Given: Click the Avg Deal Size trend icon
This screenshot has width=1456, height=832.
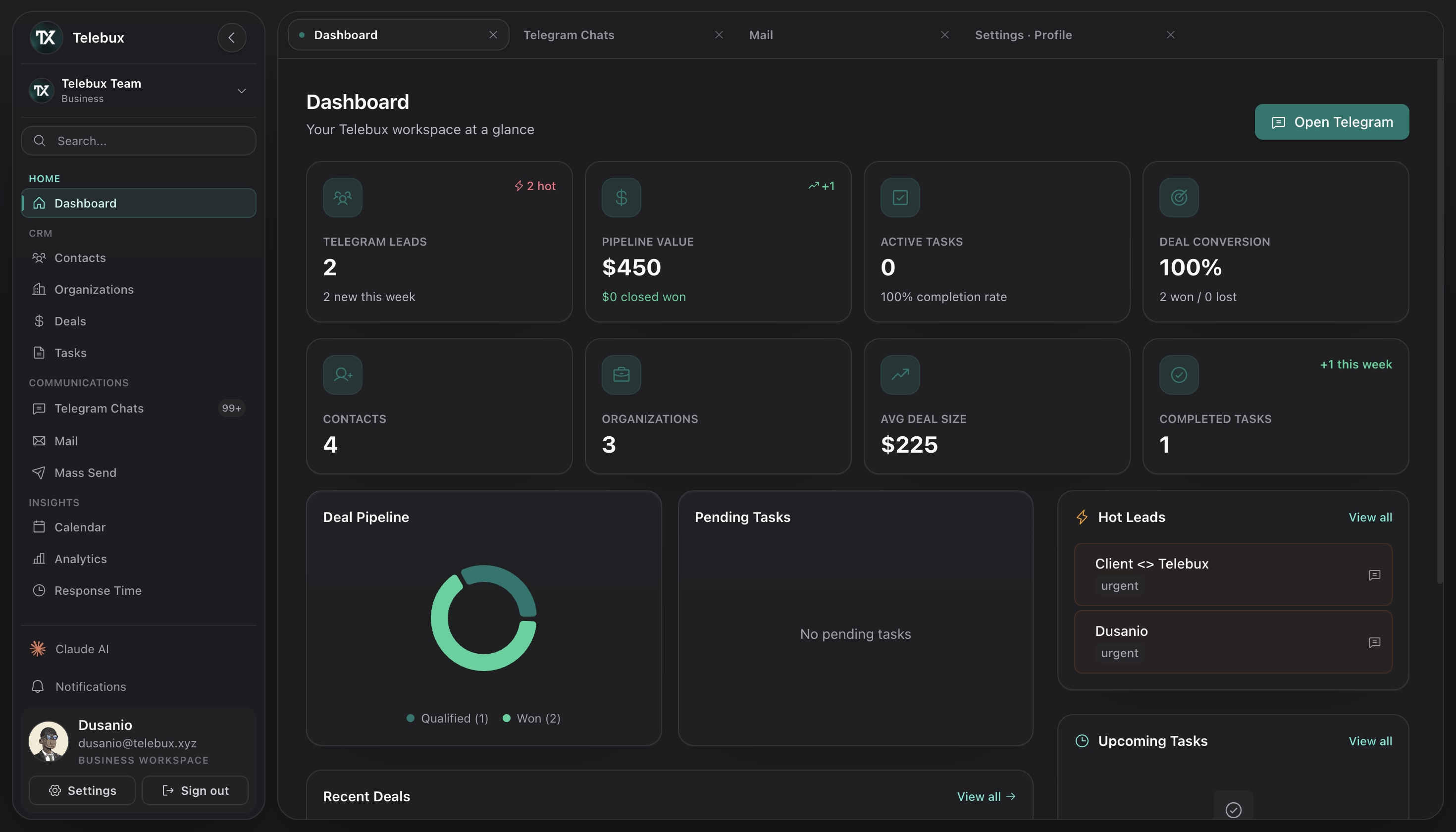Looking at the screenshot, I should click(900, 375).
